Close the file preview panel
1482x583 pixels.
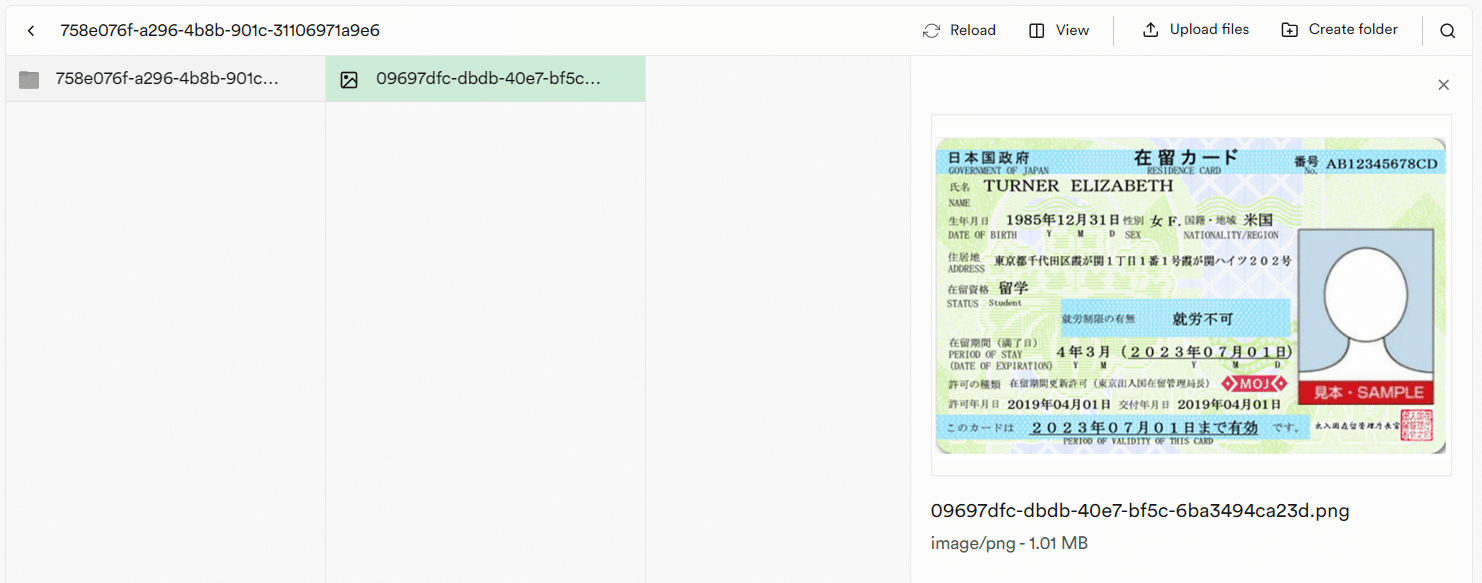(1443, 85)
